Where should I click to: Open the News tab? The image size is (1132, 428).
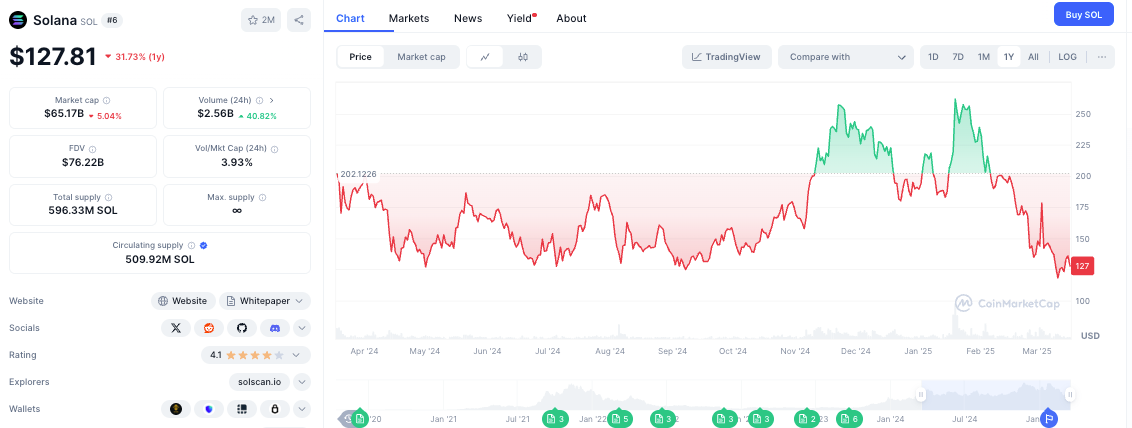click(x=468, y=19)
